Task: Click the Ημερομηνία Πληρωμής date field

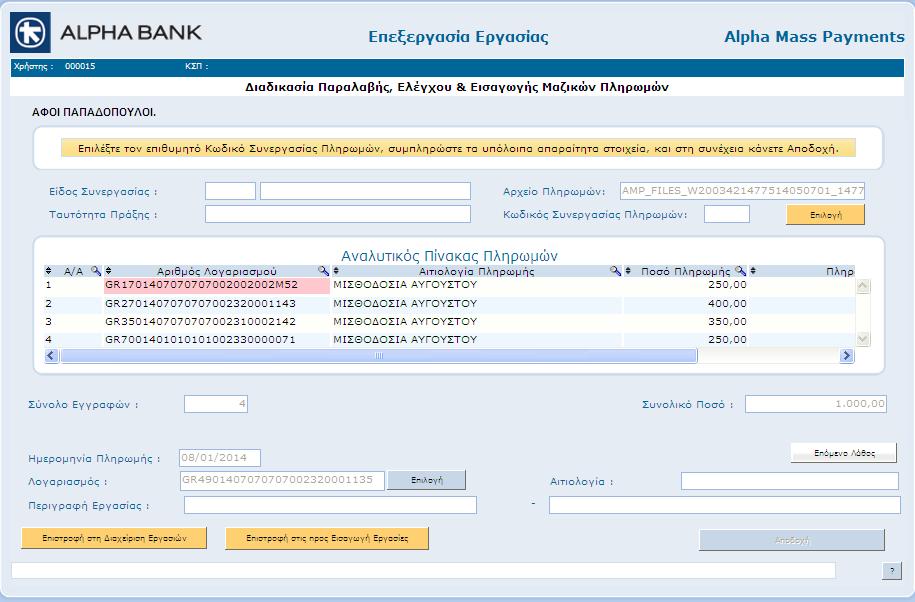Action: [x=220, y=458]
